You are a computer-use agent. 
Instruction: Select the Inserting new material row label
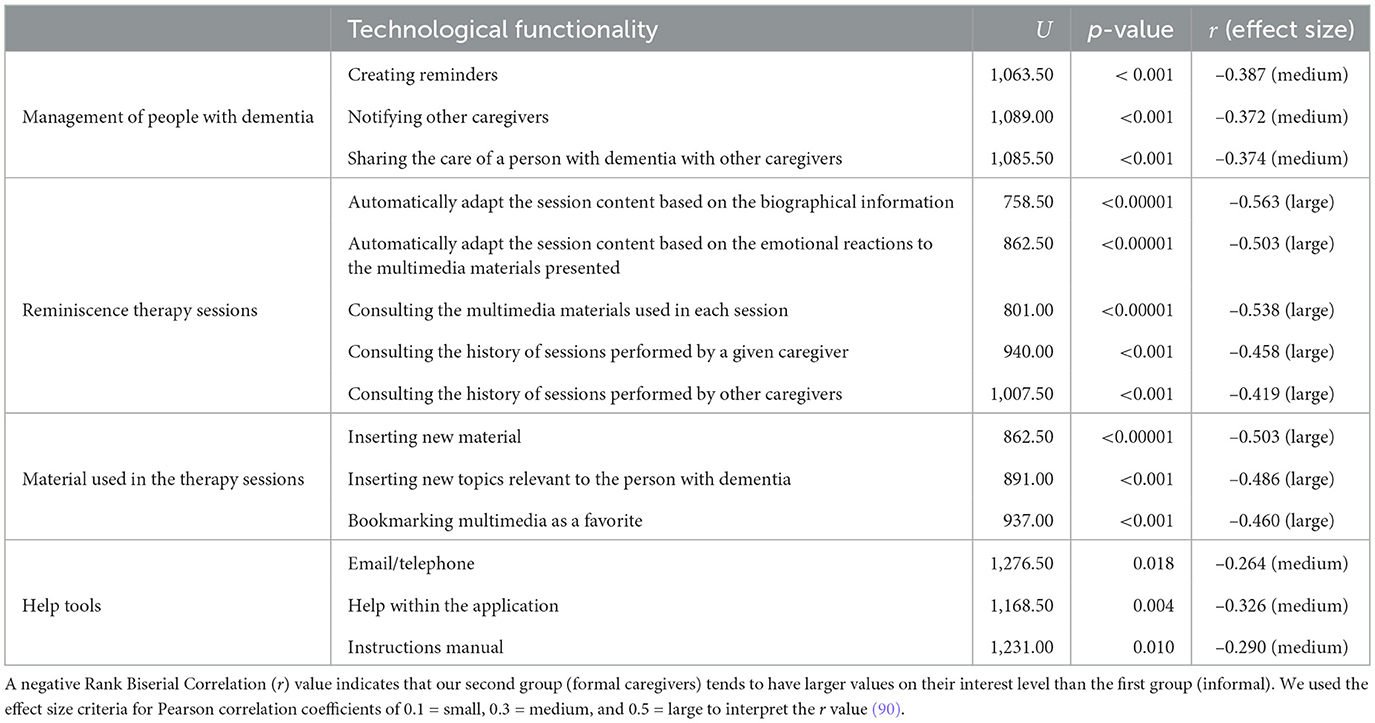pyautogui.click(x=434, y=437)
